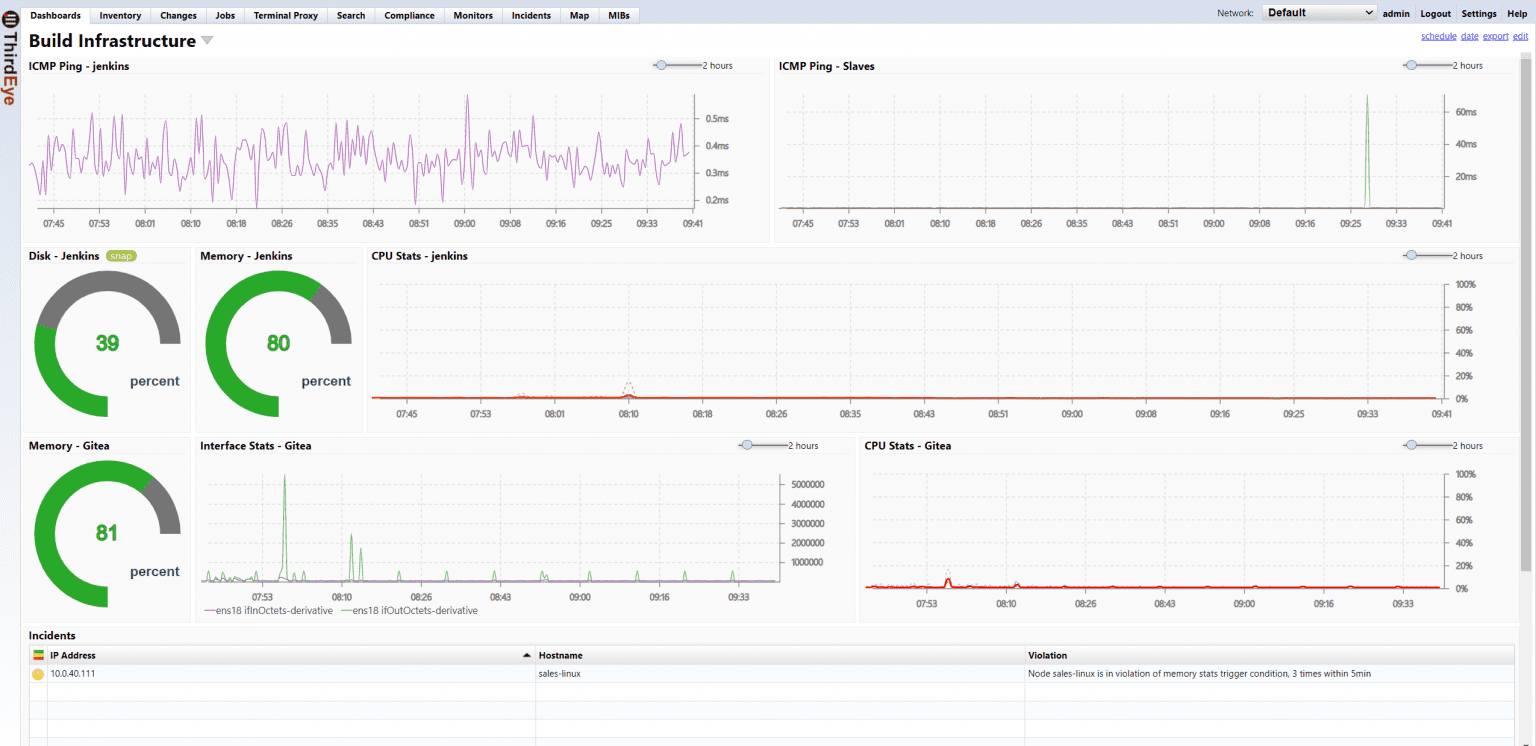Click the CPU Stats - jenkins panel title

click(419, 256)
